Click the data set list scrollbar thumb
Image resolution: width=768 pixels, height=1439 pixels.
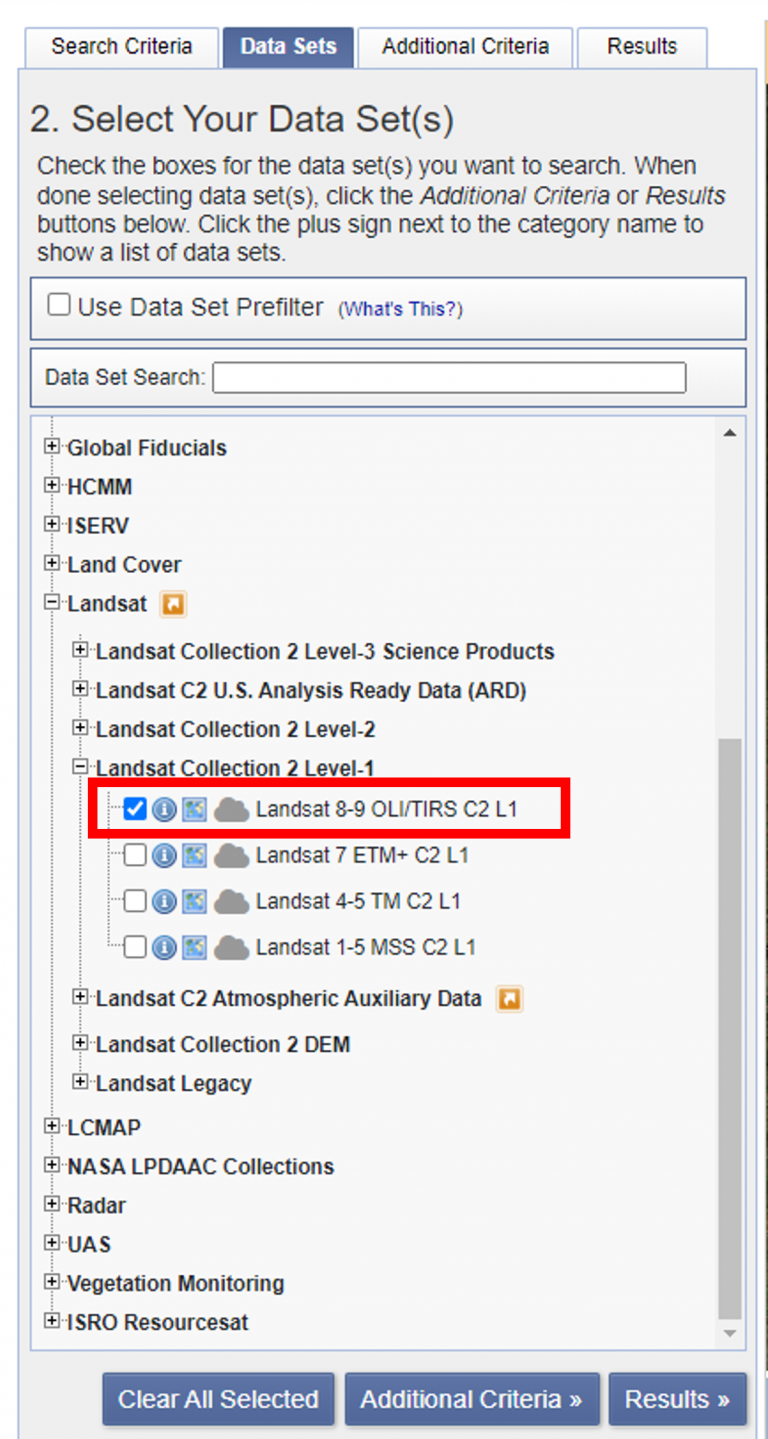pos(730,1028)
